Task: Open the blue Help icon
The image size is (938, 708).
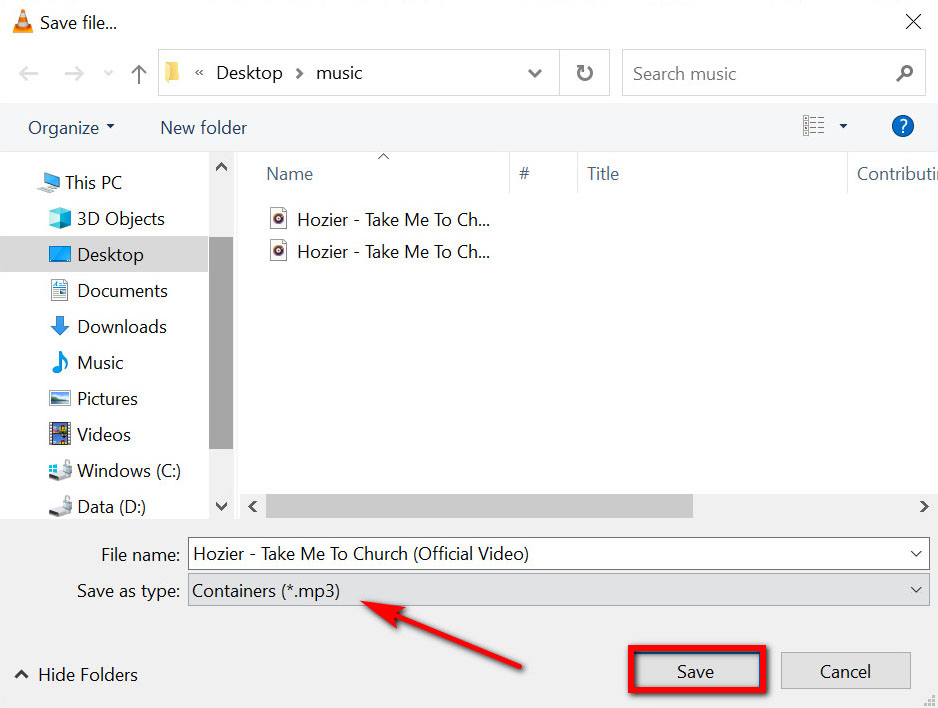Action: pos(902,126)
